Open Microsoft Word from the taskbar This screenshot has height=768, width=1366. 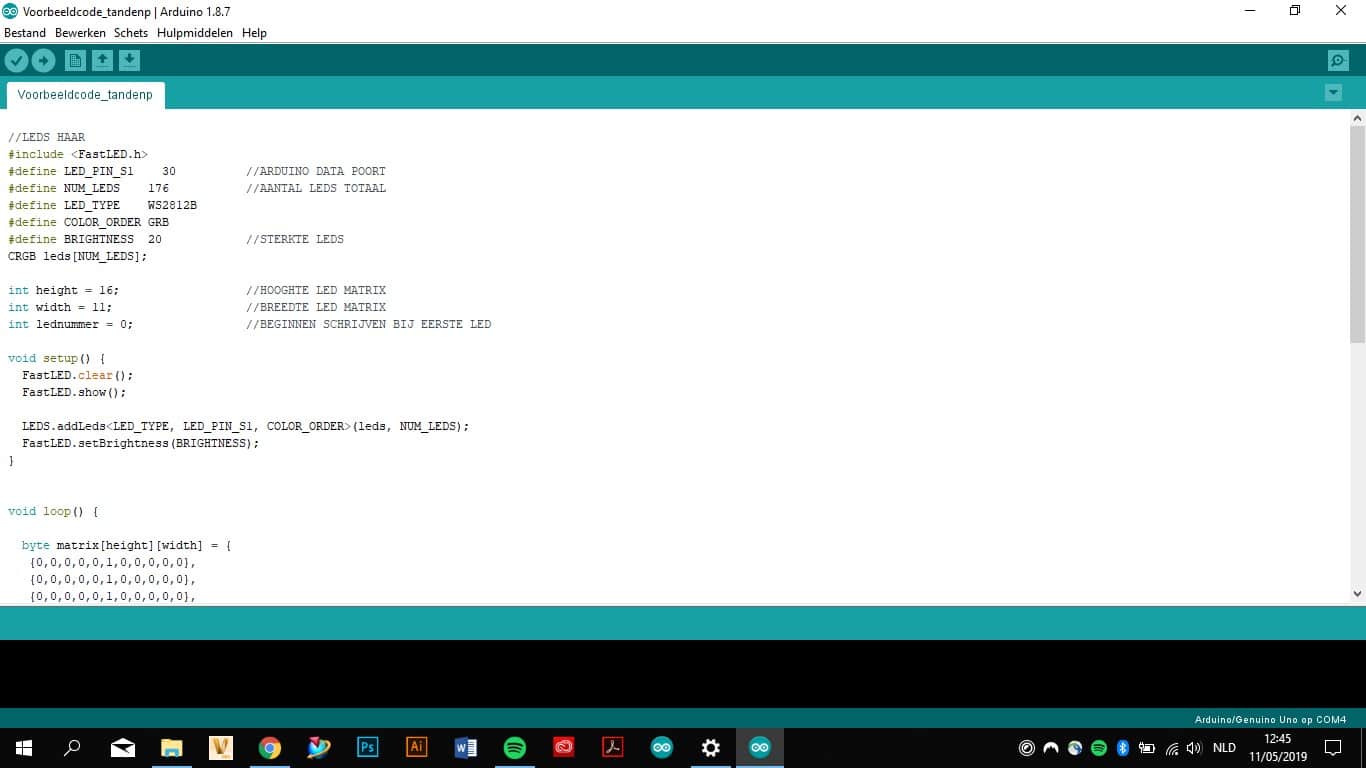465,747
